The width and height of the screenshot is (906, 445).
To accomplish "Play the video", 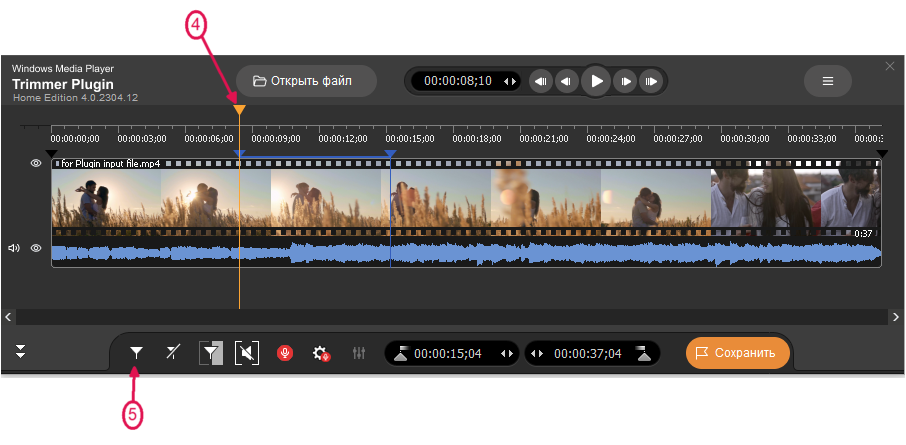I will pyautogui.click(x=596, y=81).
